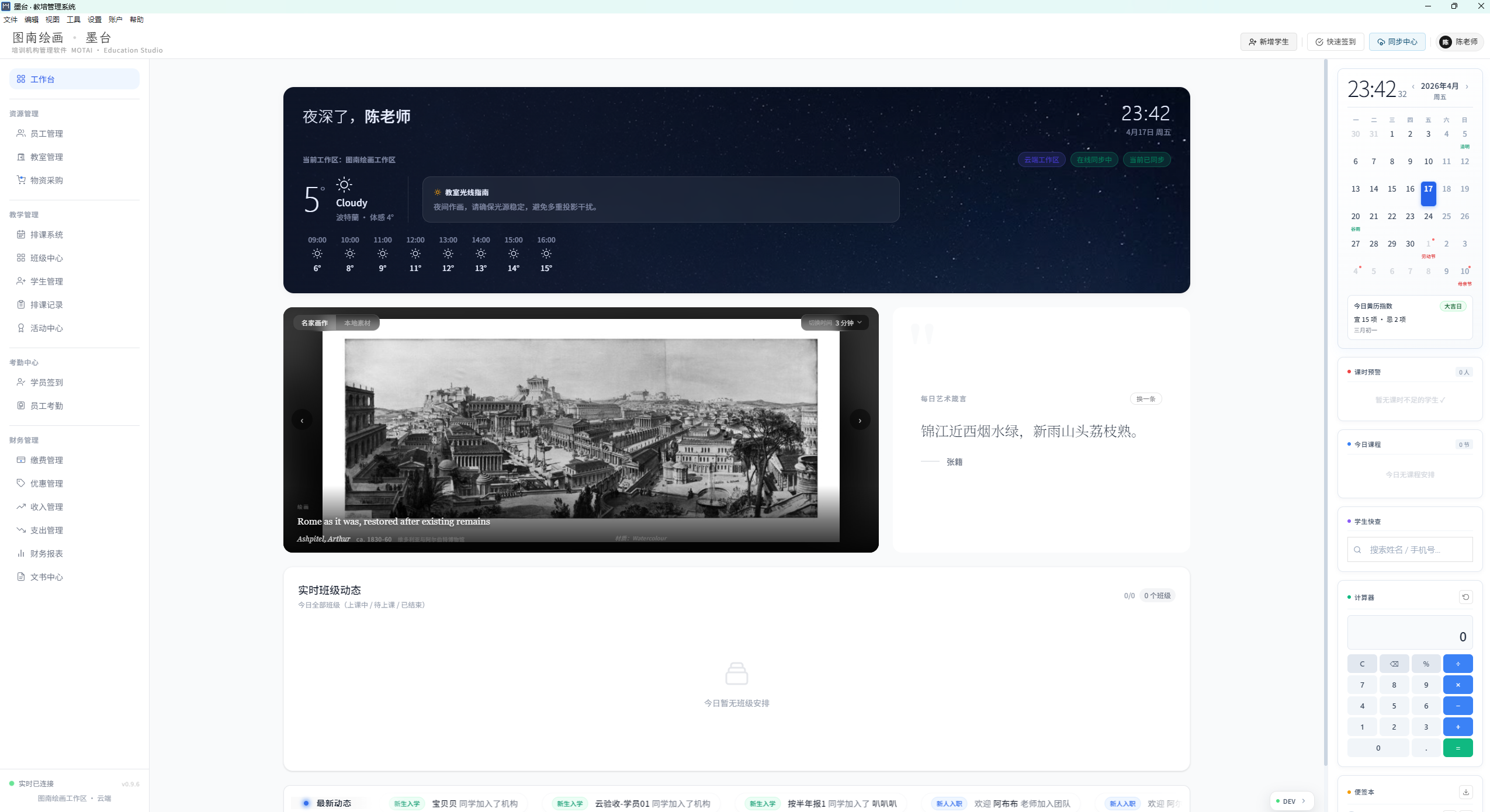Click the calculator plus key
The height and width of the screenshot is (812, 1490).
click(1458, 727)
